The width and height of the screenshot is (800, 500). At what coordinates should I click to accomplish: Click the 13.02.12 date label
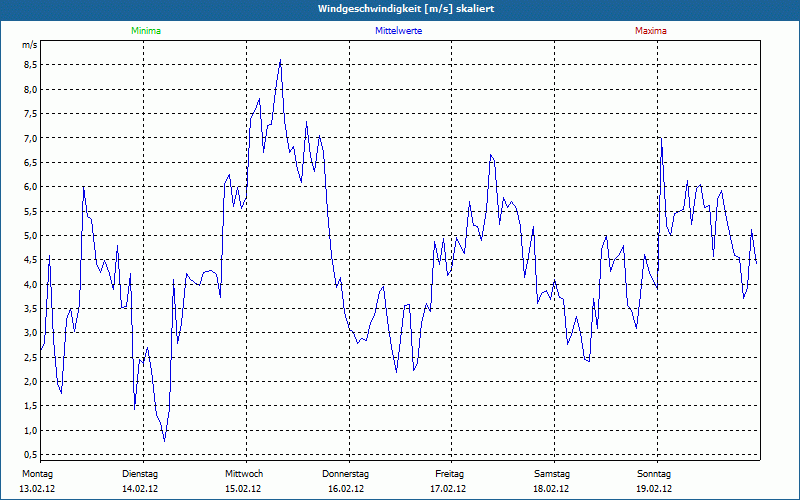coord(37,489)
